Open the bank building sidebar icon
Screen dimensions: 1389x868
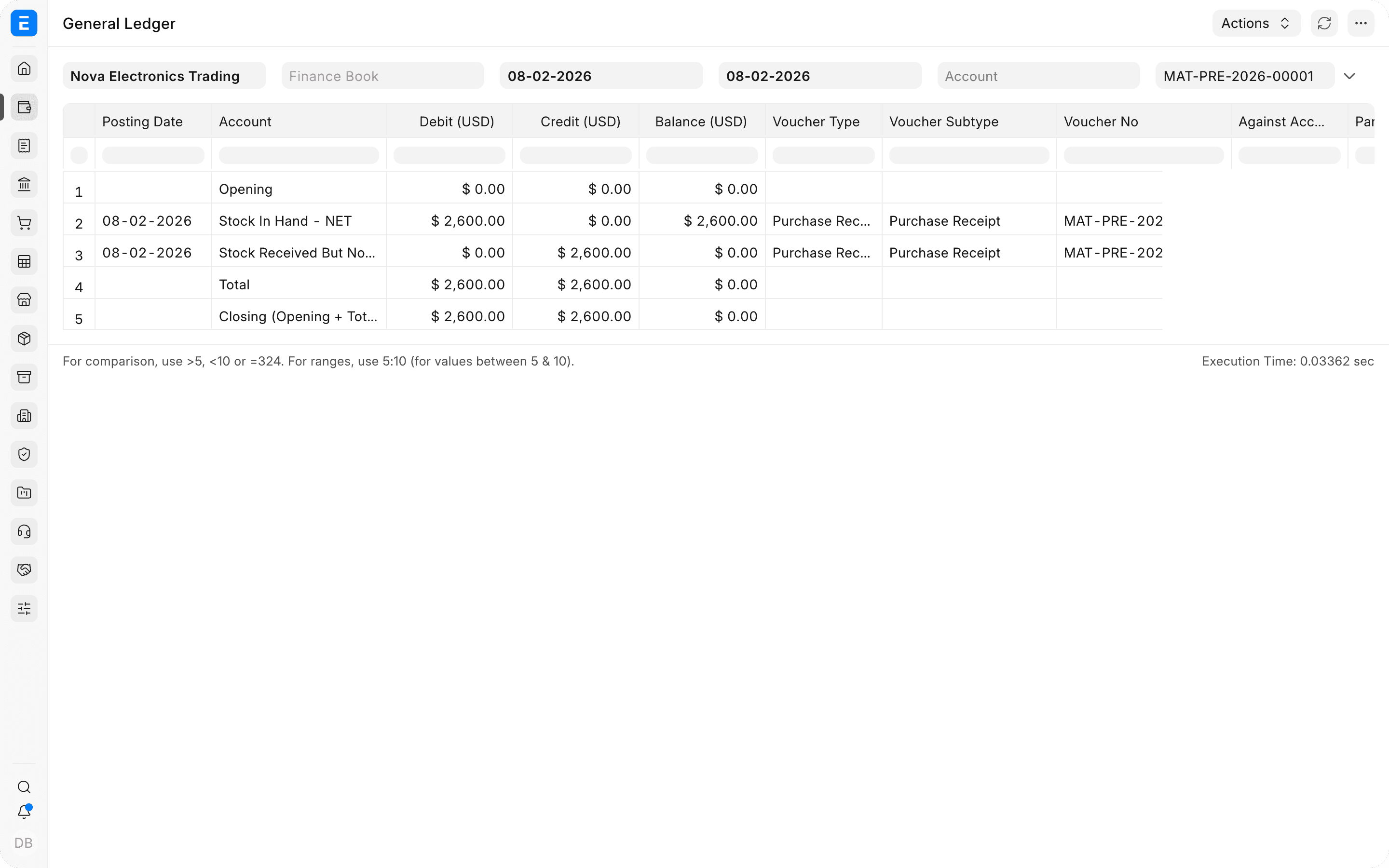pyautogui.click(x=24, y=184)
